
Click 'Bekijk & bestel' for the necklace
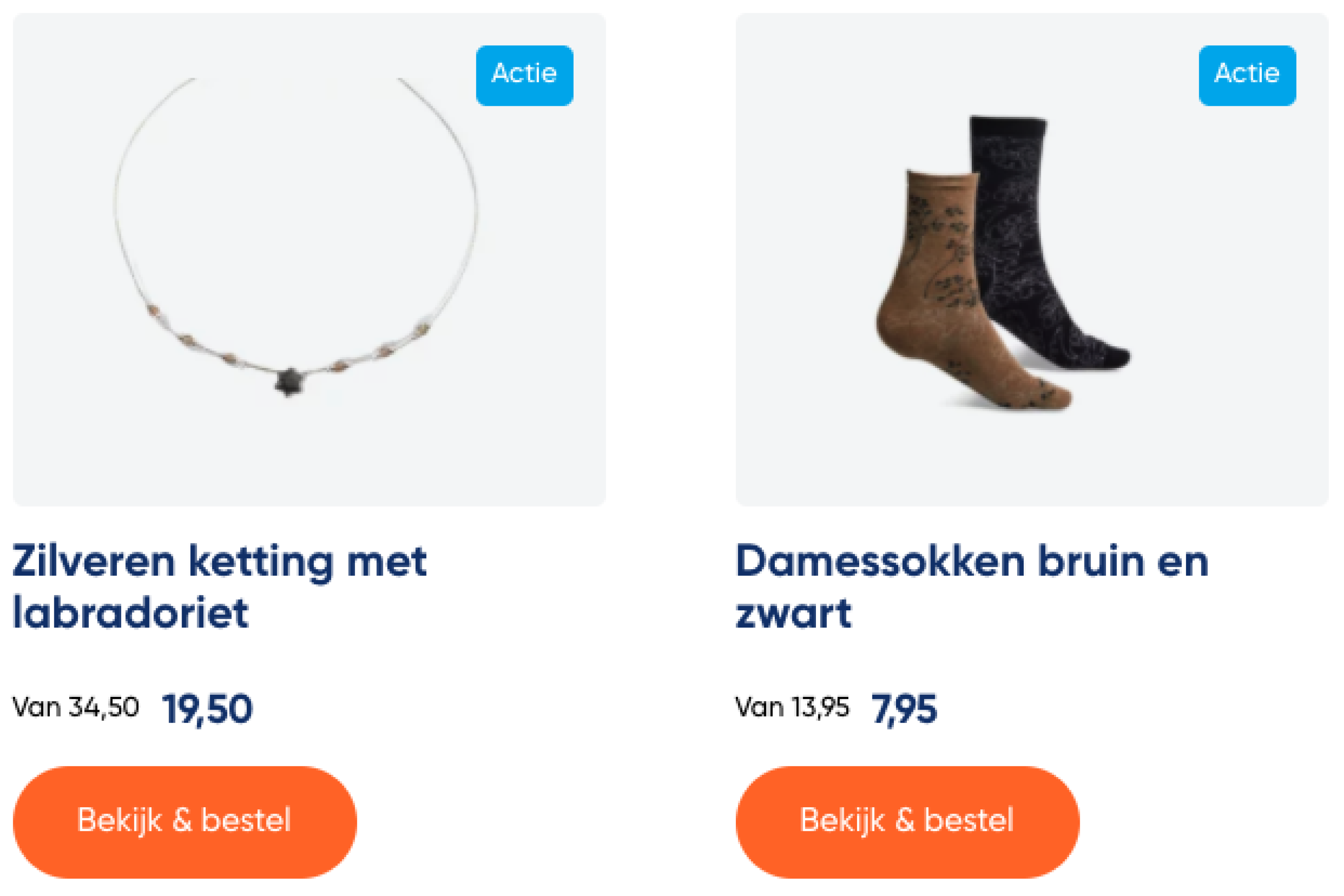pyautogui.click(x=185, y=822)
